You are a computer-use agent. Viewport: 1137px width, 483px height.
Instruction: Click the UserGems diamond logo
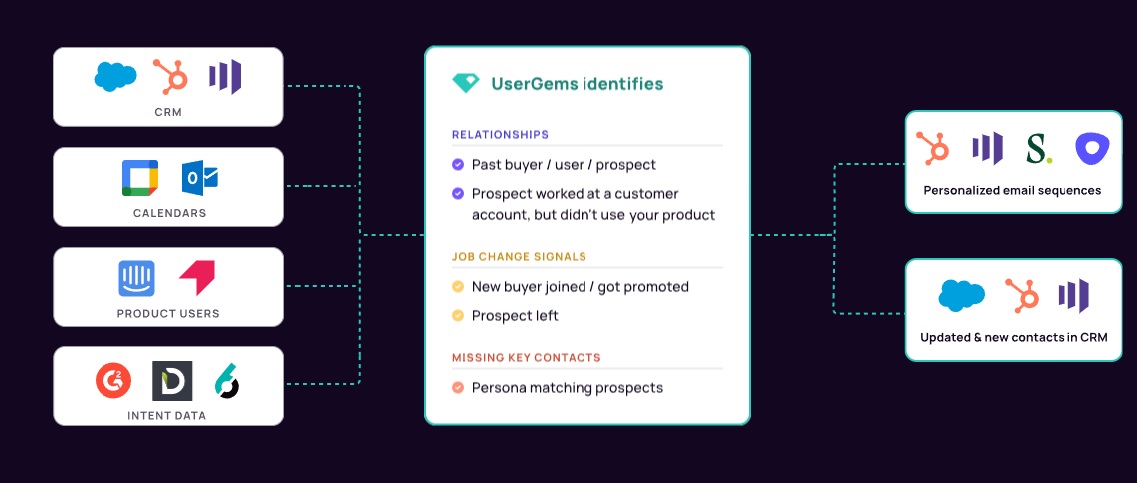coord(466,83)
